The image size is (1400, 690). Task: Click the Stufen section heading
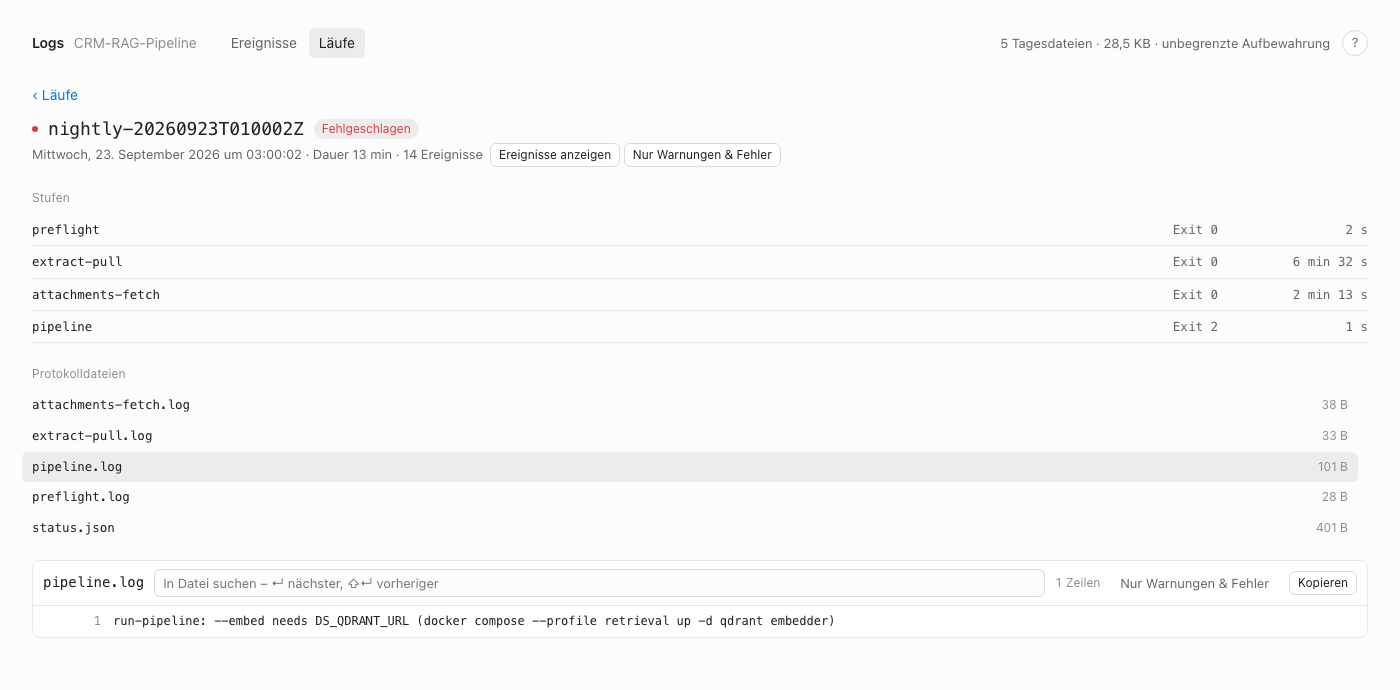51,198
